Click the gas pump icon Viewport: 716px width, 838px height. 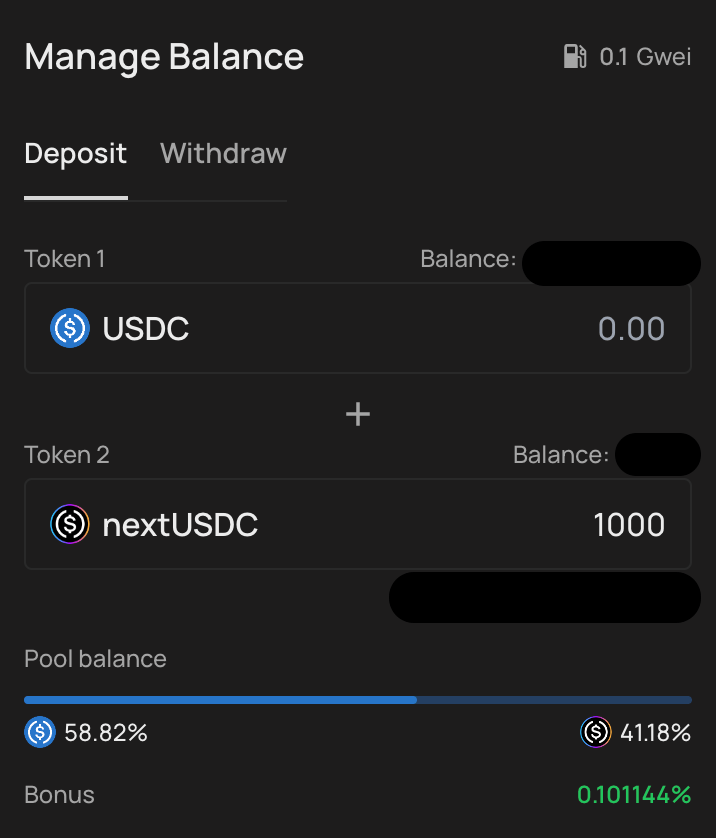(x=575, y=56)
